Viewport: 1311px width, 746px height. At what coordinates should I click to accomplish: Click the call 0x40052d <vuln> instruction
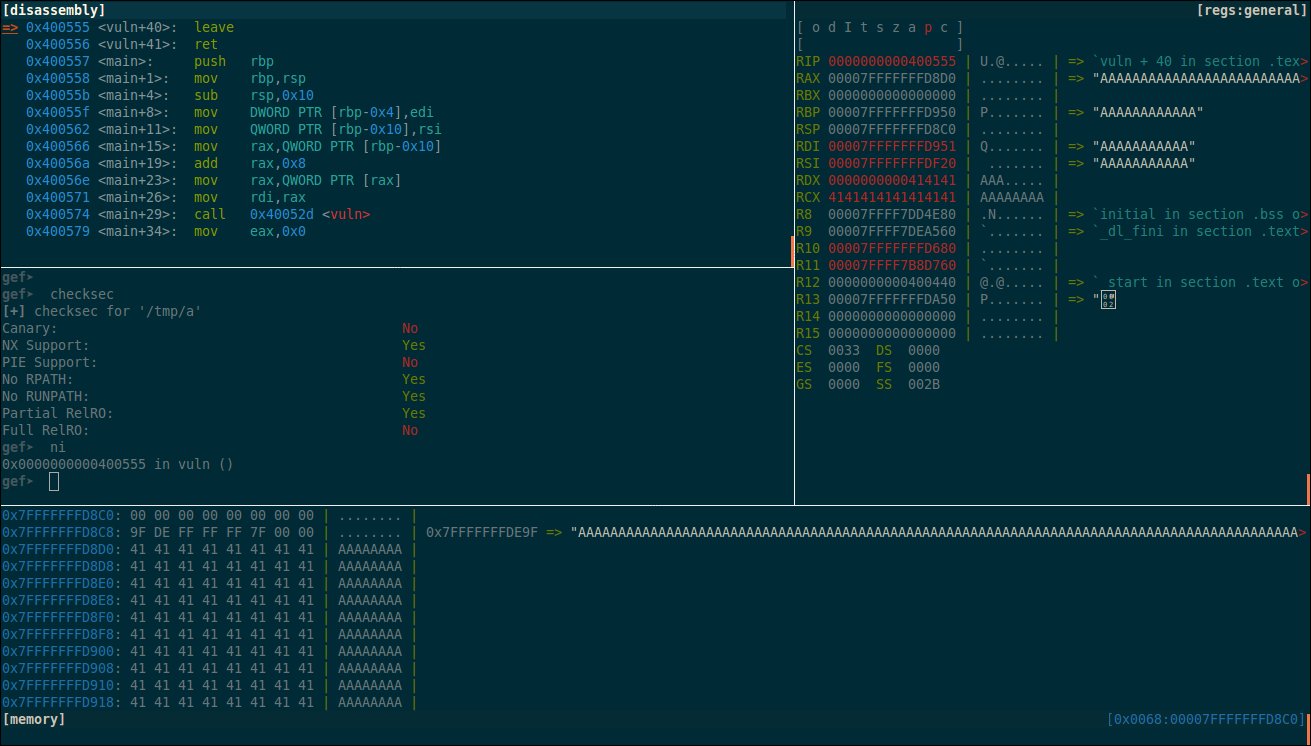[282, 214]
